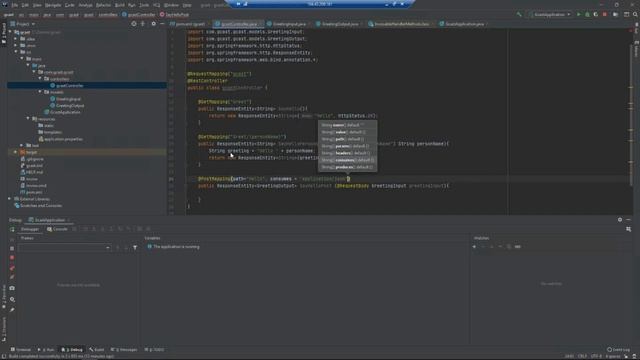
Task: Switch to Console tab in Debug panel
Action: (x=58, y=229)
